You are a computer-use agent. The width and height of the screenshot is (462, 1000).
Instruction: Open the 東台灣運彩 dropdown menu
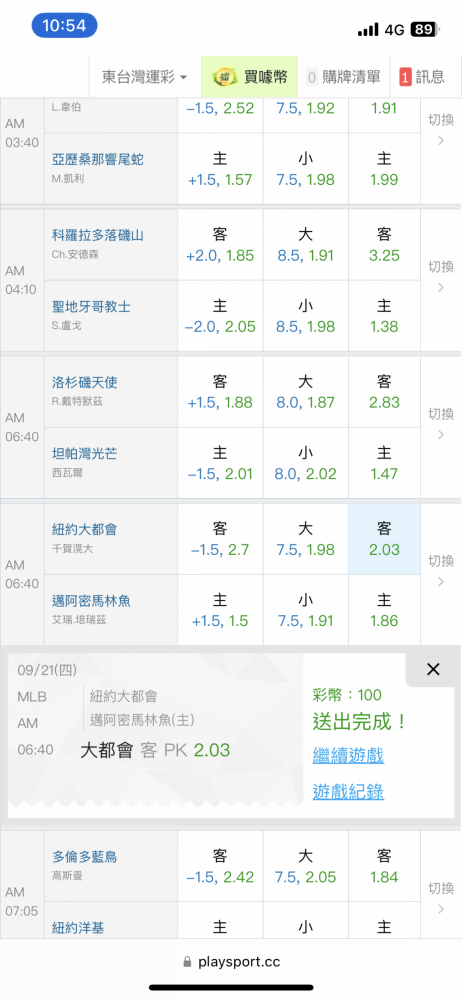pos(145,77)
